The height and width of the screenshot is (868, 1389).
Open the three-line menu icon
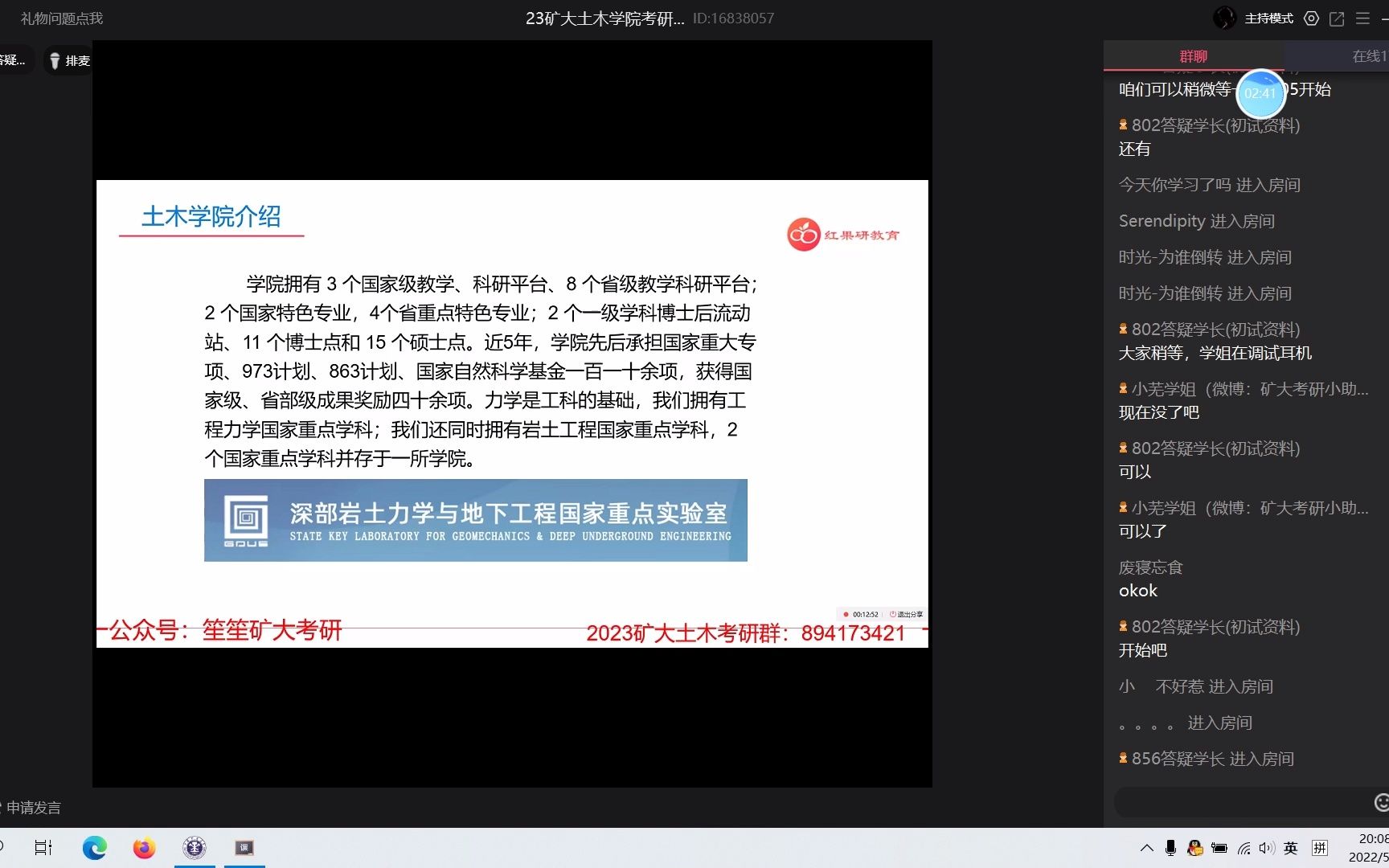[1362, 18]
